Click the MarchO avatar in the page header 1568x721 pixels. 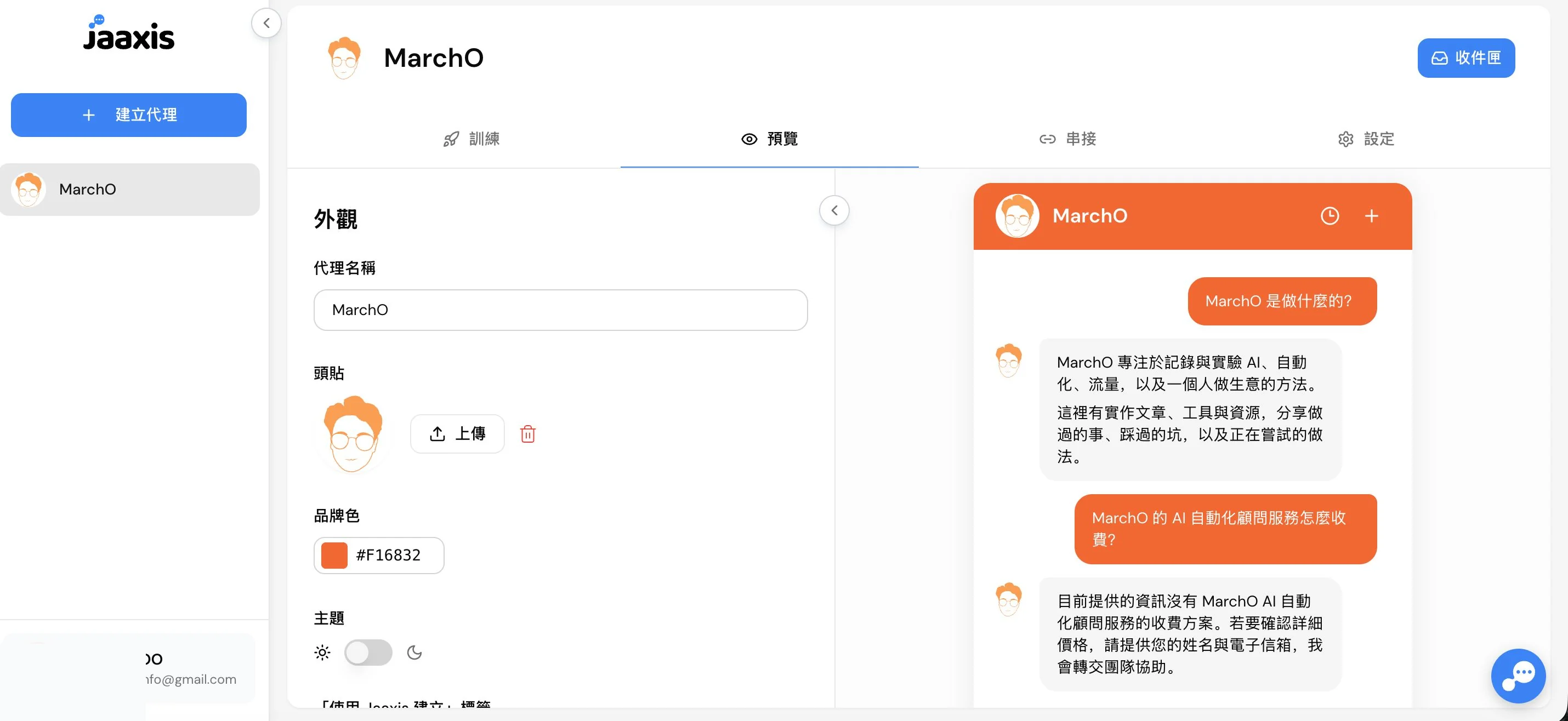click(x=344, y=58)
